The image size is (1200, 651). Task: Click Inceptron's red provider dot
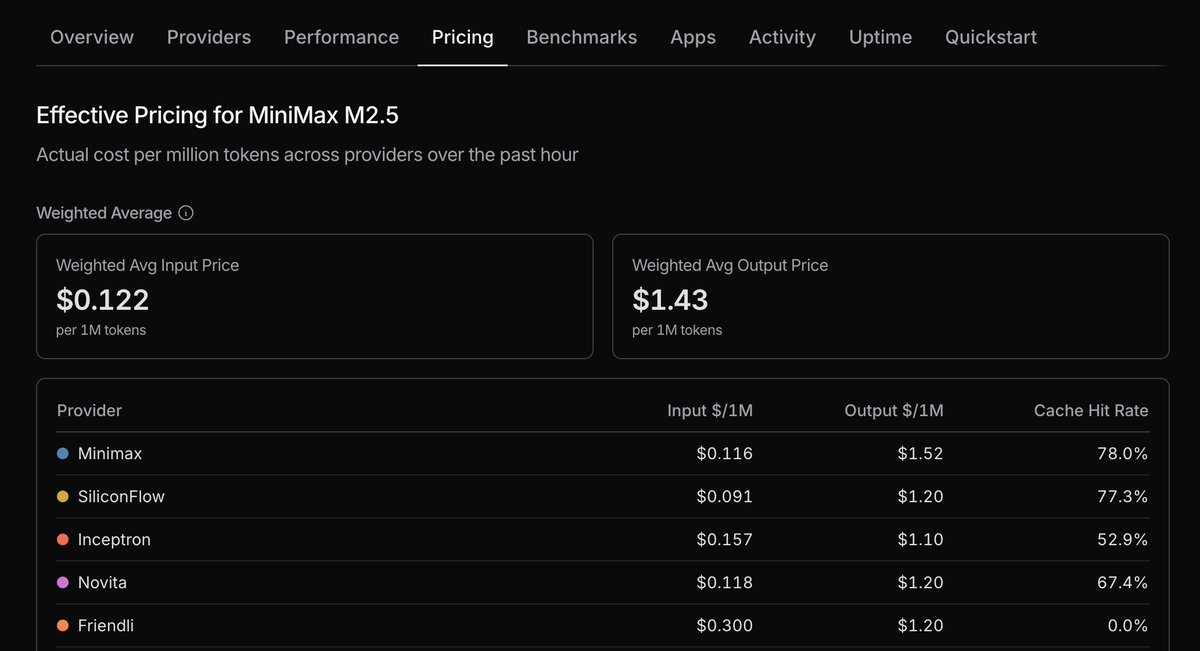click(63, 539)
